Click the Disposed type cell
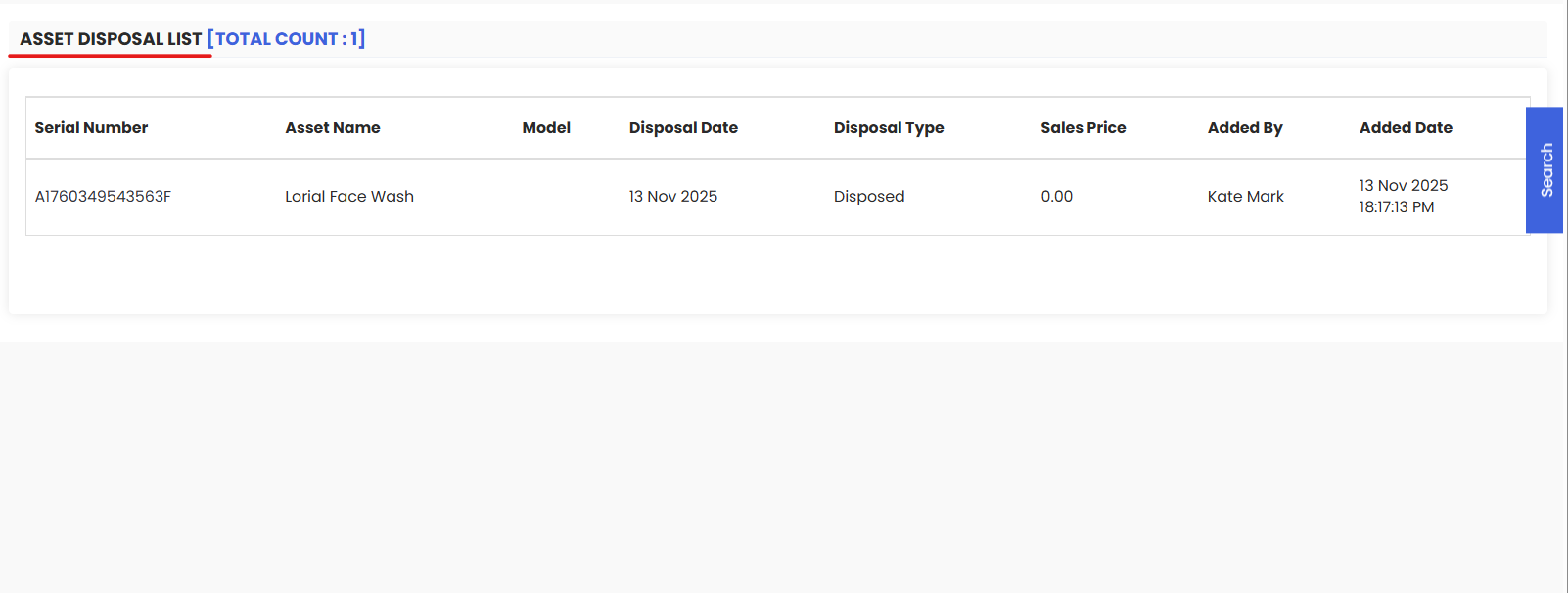This screenshot has height=593, width=1568. pyautogui.click(x=869, y=197)
